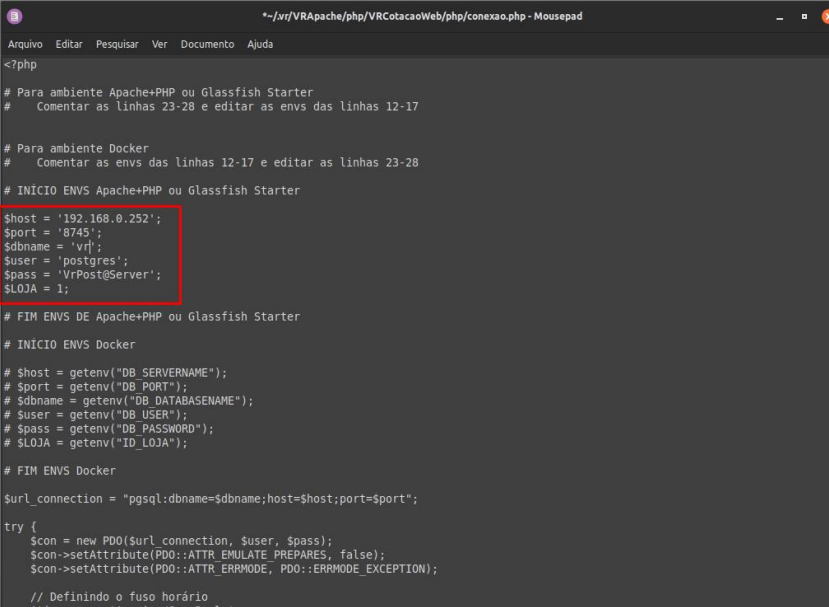Click the ATTR_EMULATE_PREPARES setAttribute line
Viewport: 829px width, 607px height.
point(208,555)
